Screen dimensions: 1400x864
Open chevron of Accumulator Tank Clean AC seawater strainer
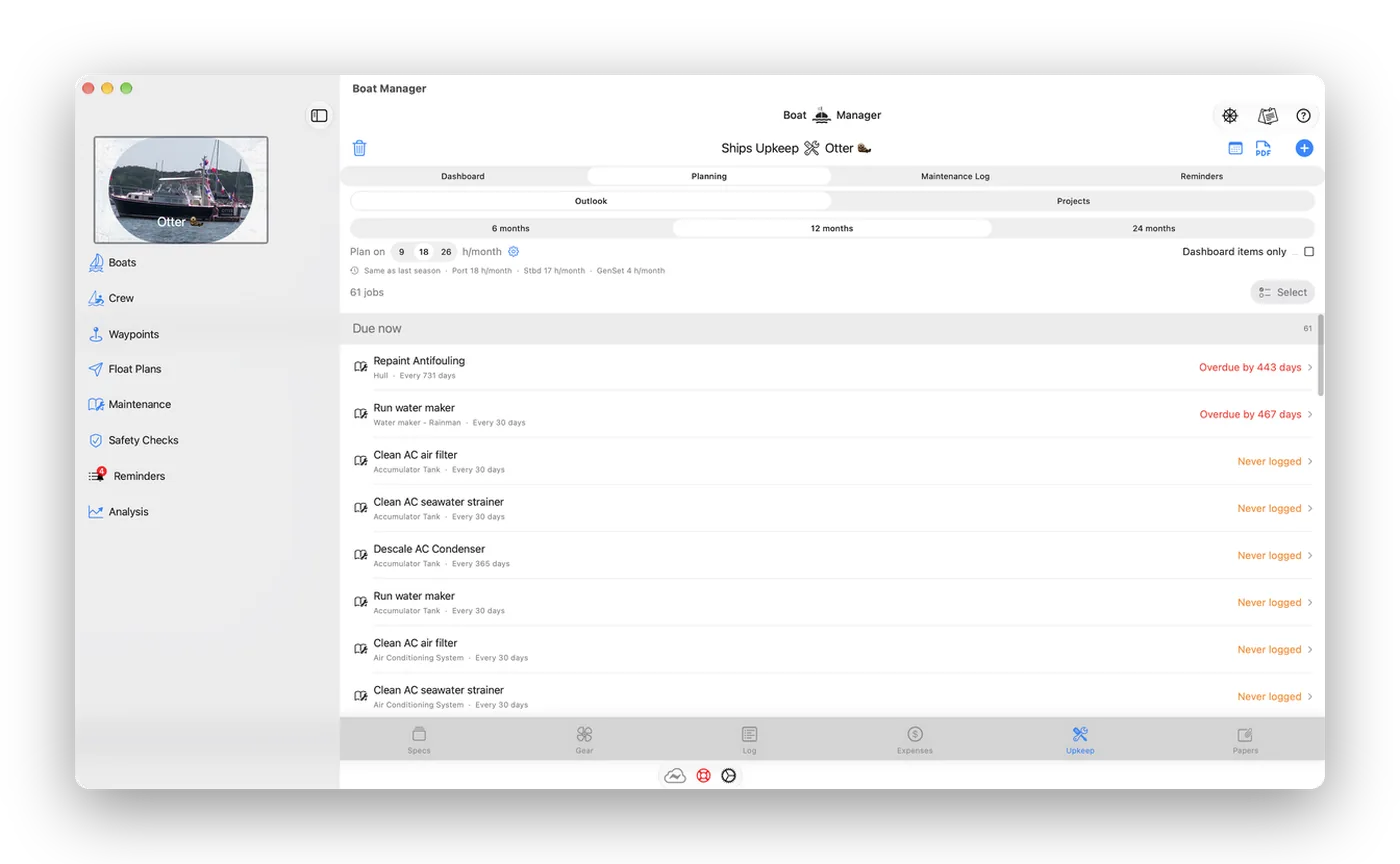1310,508
